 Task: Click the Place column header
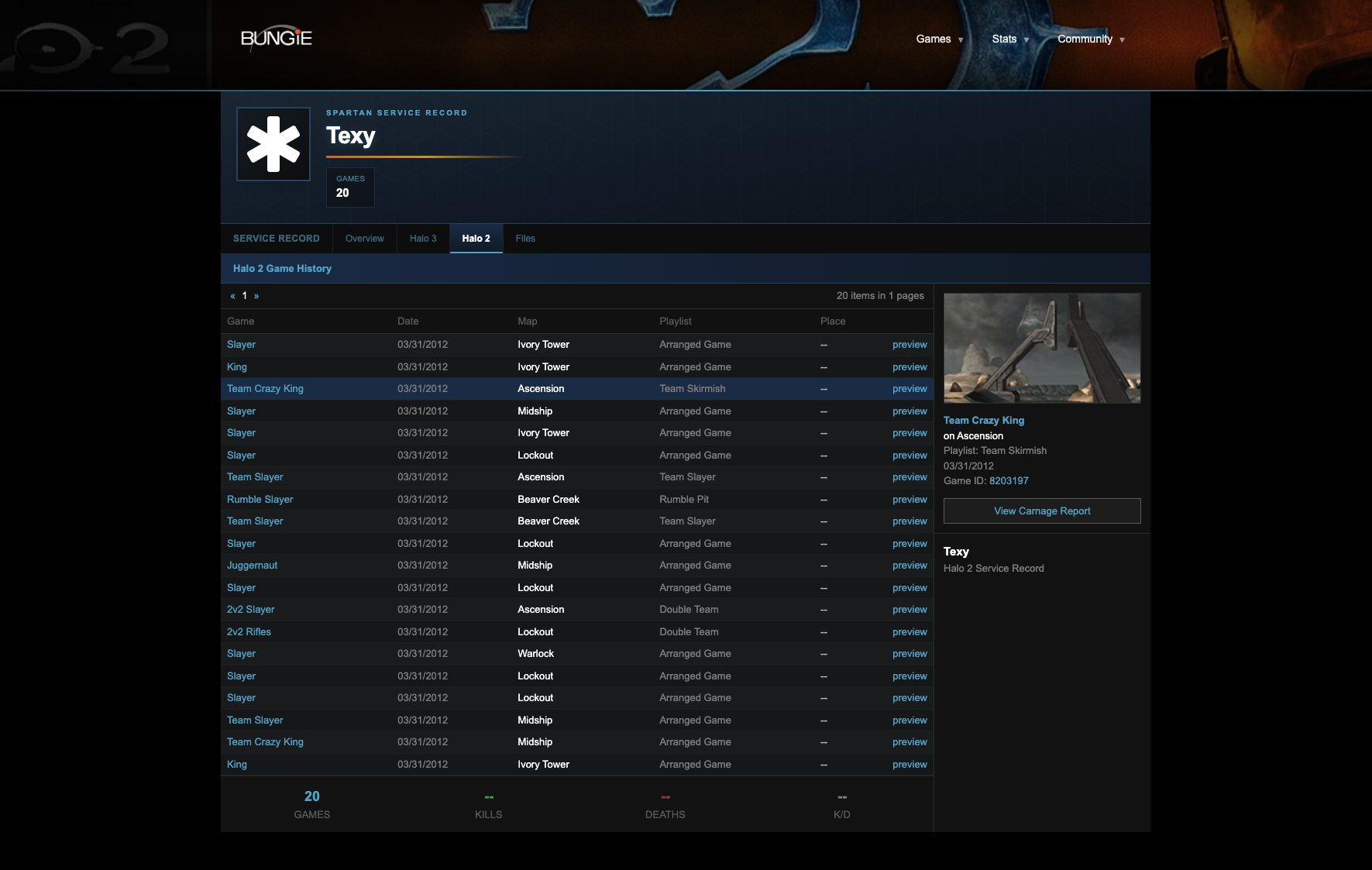pyautogui.click(x=833, y=322)
